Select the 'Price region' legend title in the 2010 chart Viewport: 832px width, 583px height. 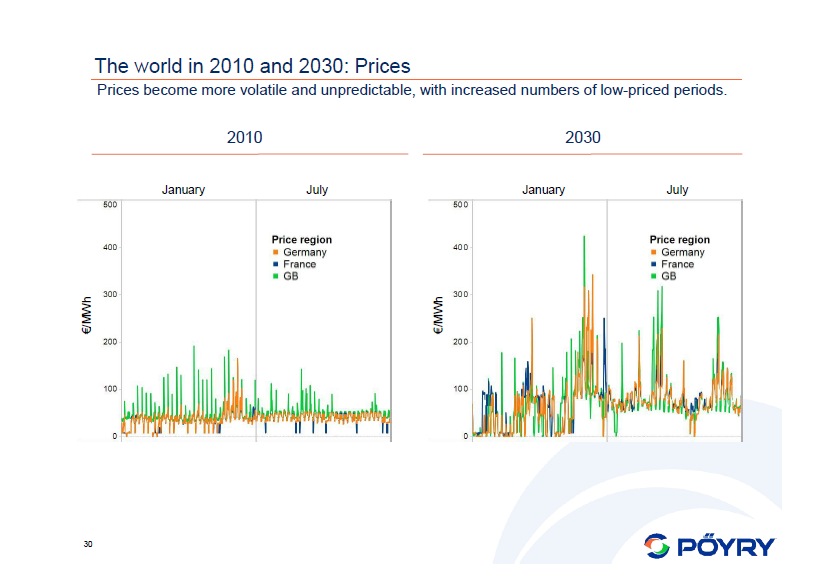(x=301, y=240)
